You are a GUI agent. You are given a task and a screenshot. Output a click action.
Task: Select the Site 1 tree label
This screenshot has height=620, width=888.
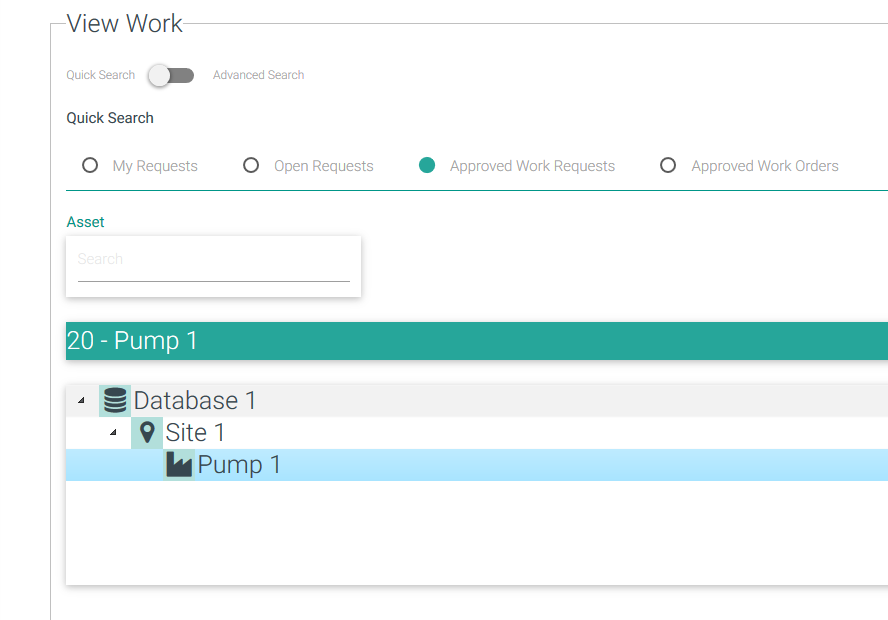[195, 433]
